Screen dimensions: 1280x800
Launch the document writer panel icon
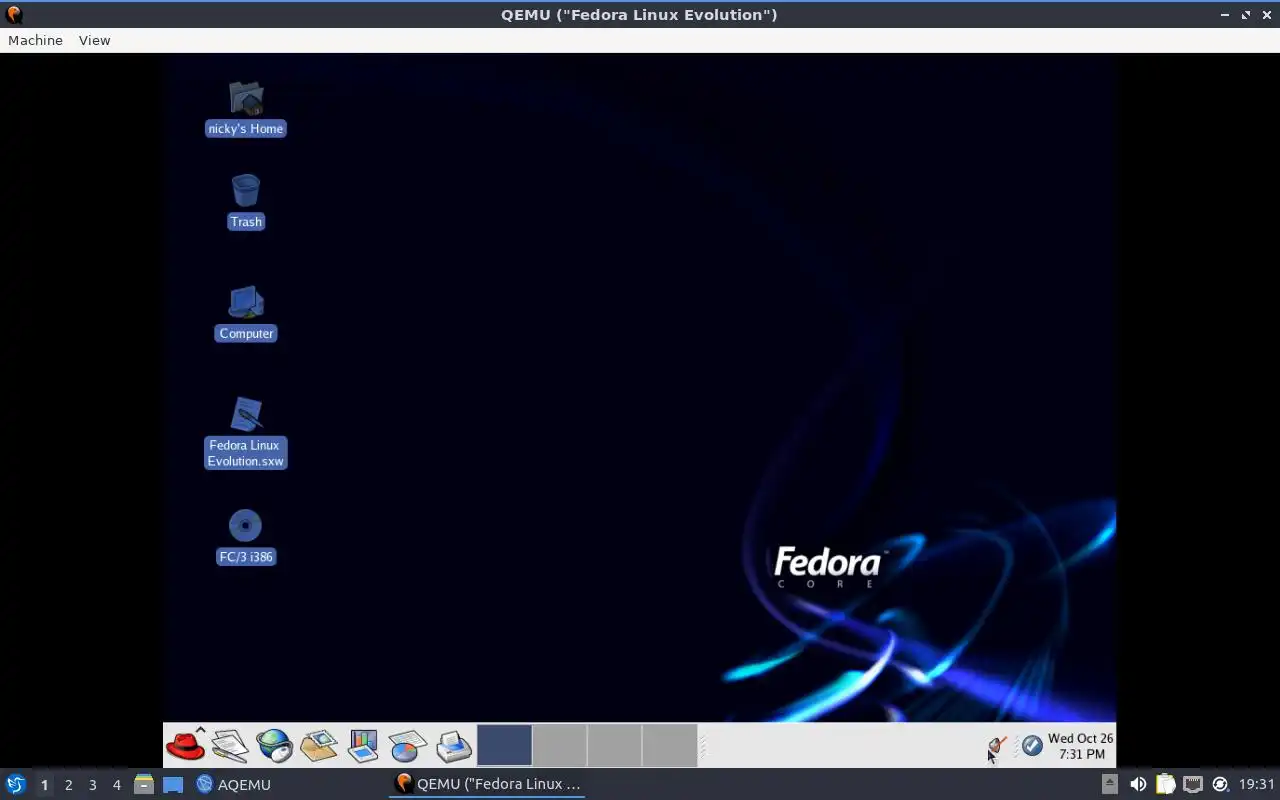pos(230,745)
